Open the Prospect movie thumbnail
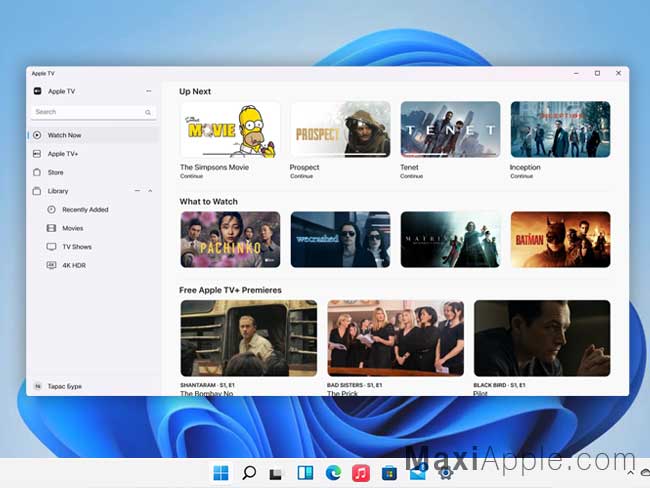This screenshot has width=650, height=488. 340,129
